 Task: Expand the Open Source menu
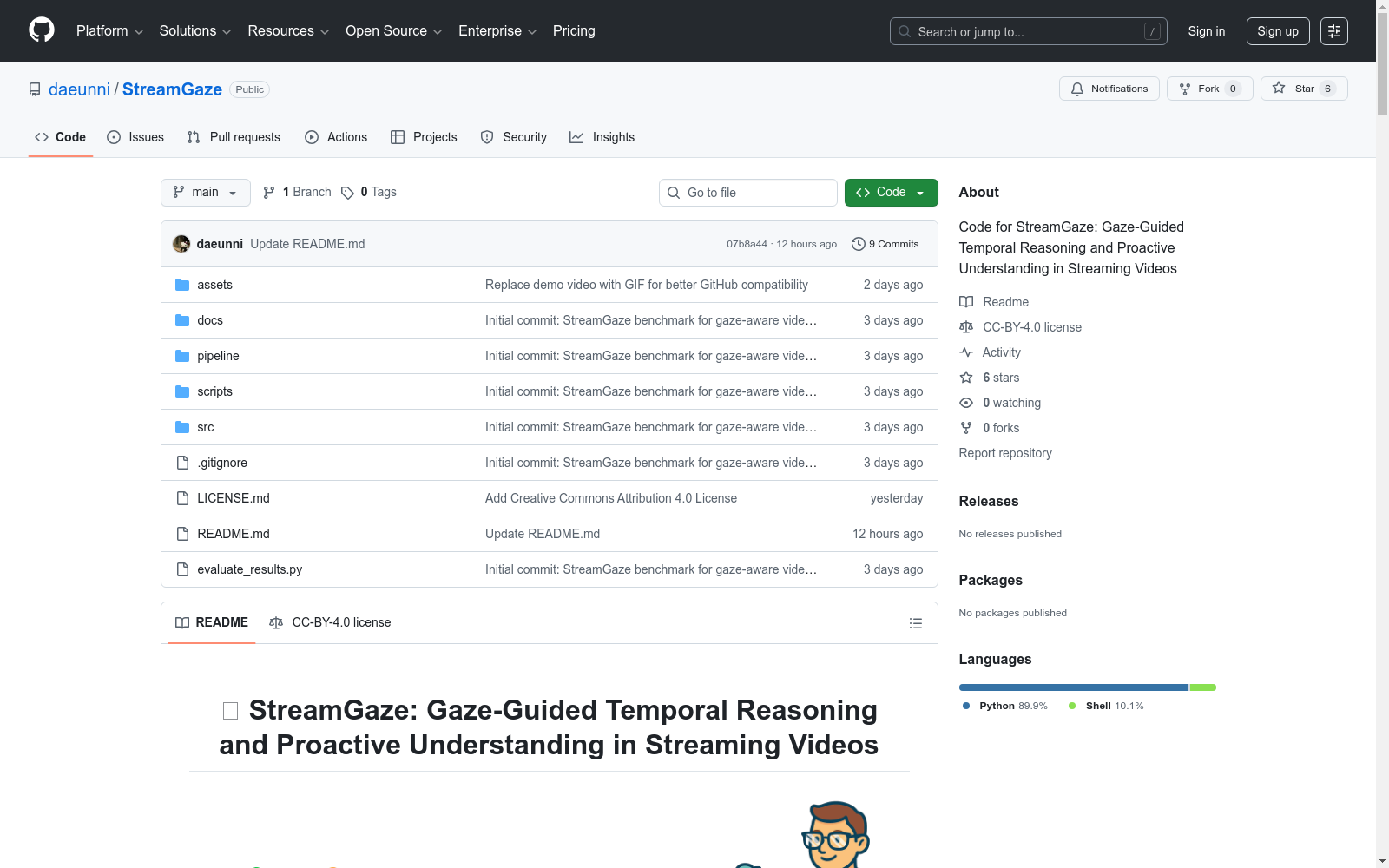[394, 31]
